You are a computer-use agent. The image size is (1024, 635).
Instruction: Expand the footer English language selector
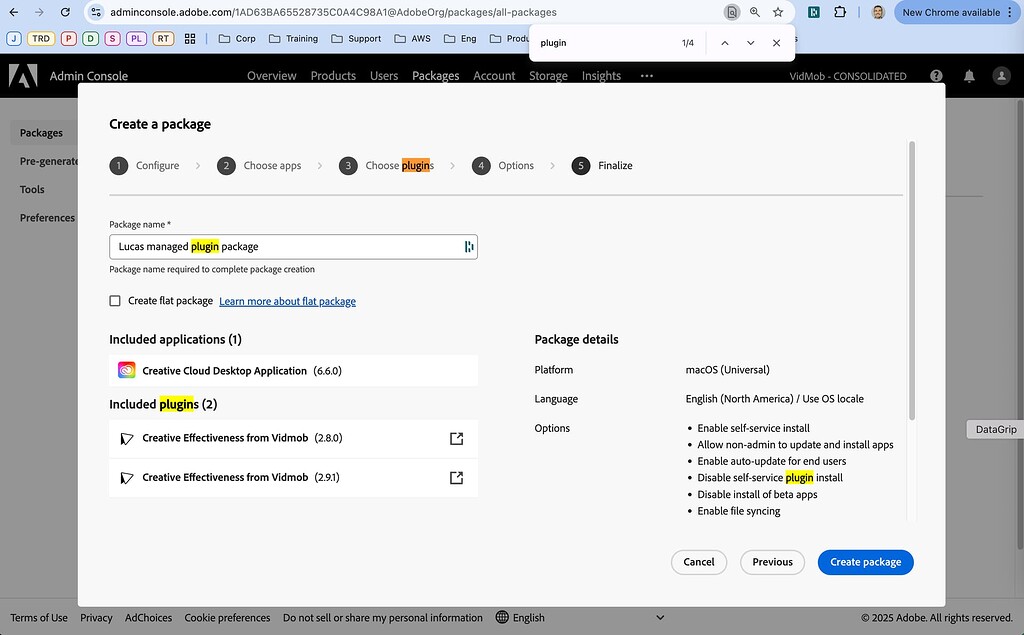tap(659, 617)
